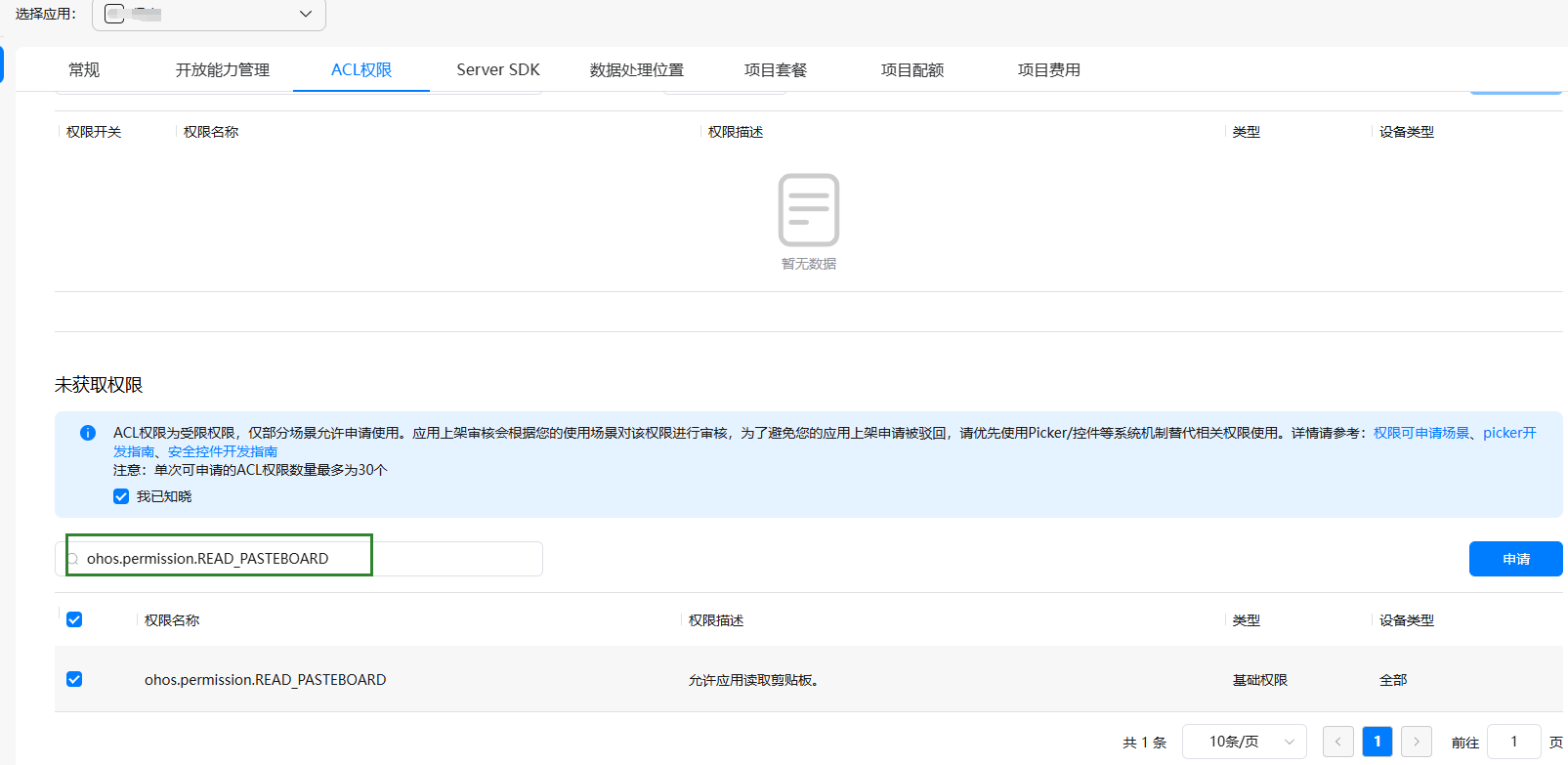The height and width of the screenshot is (765, 1568).
Task: Open the 安全控件开发指南 link
Action: tap(223, 451)
